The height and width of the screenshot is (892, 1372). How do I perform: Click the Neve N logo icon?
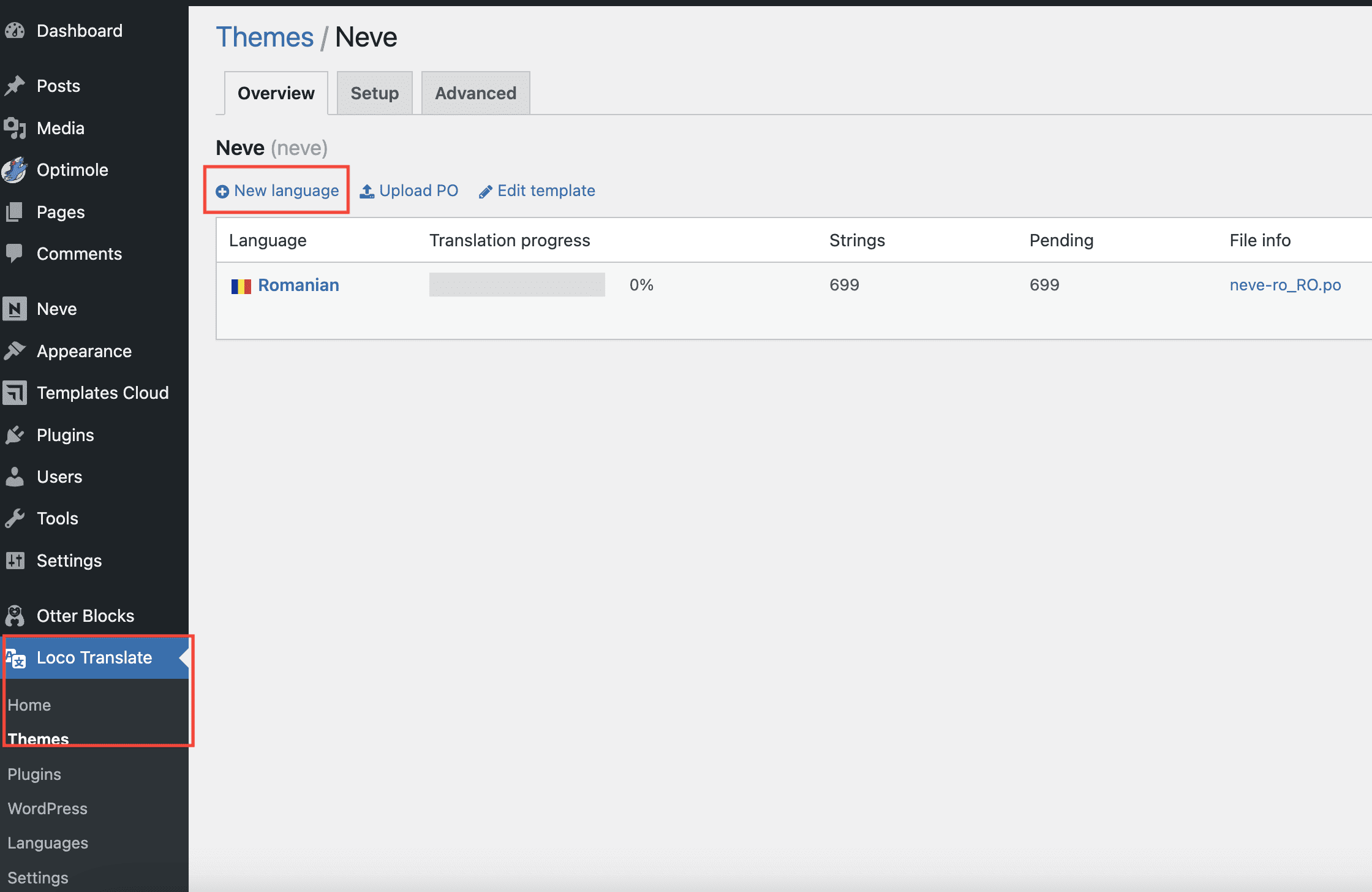[15, 309]
